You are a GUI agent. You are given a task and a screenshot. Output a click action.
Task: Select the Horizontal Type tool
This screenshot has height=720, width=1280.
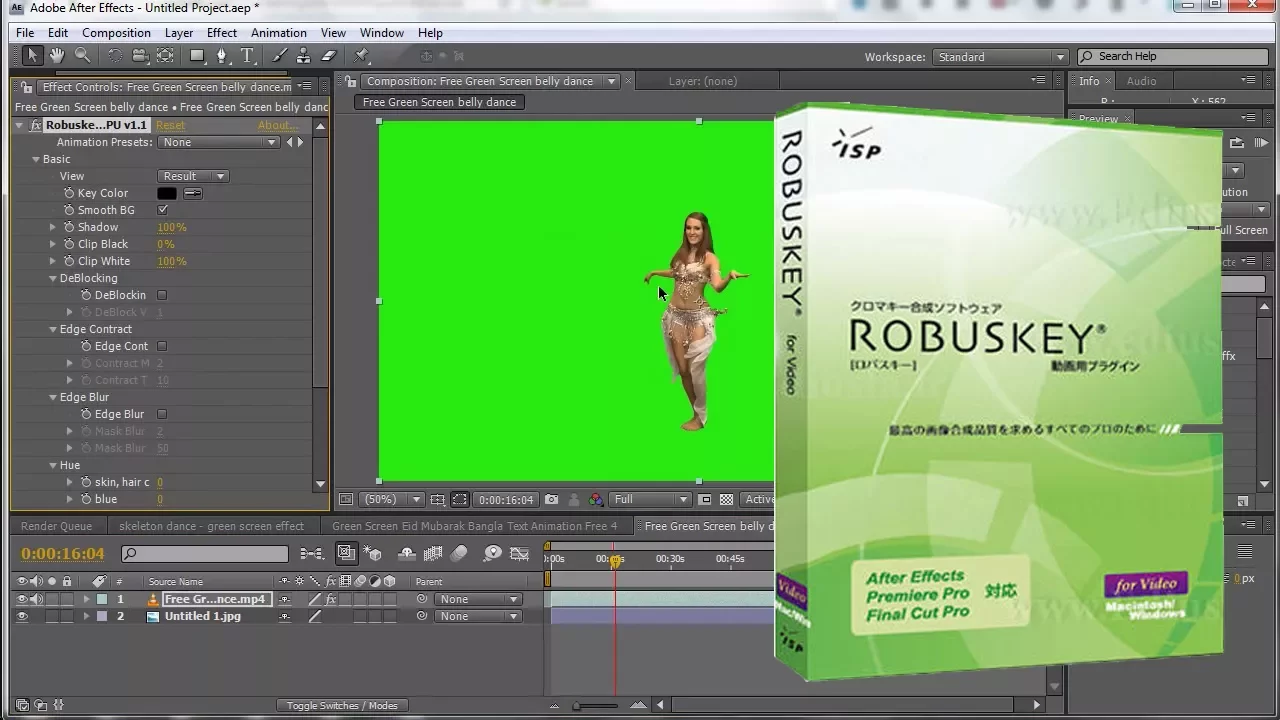[x=247, y=56]
